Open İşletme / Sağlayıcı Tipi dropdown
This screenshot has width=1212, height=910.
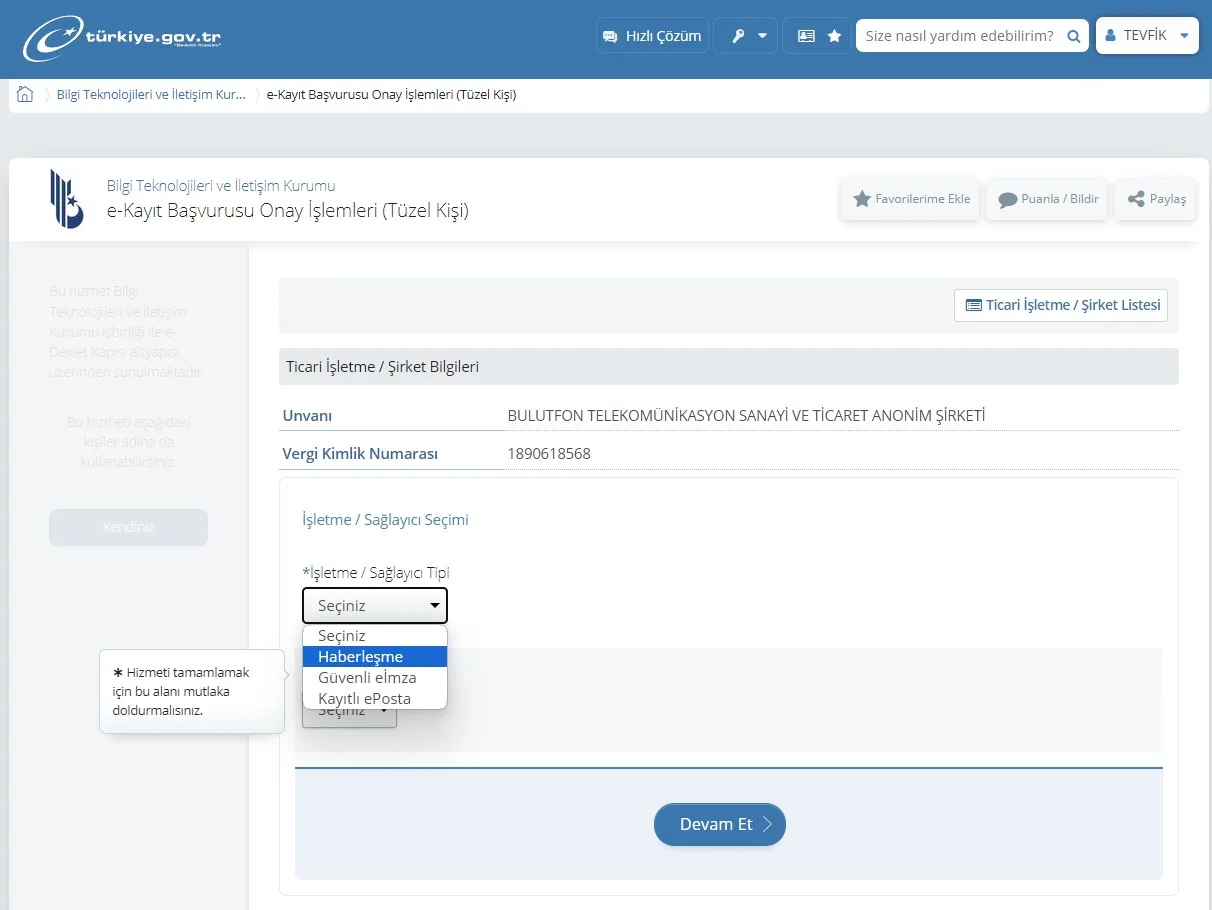click(x=375, y=606)
